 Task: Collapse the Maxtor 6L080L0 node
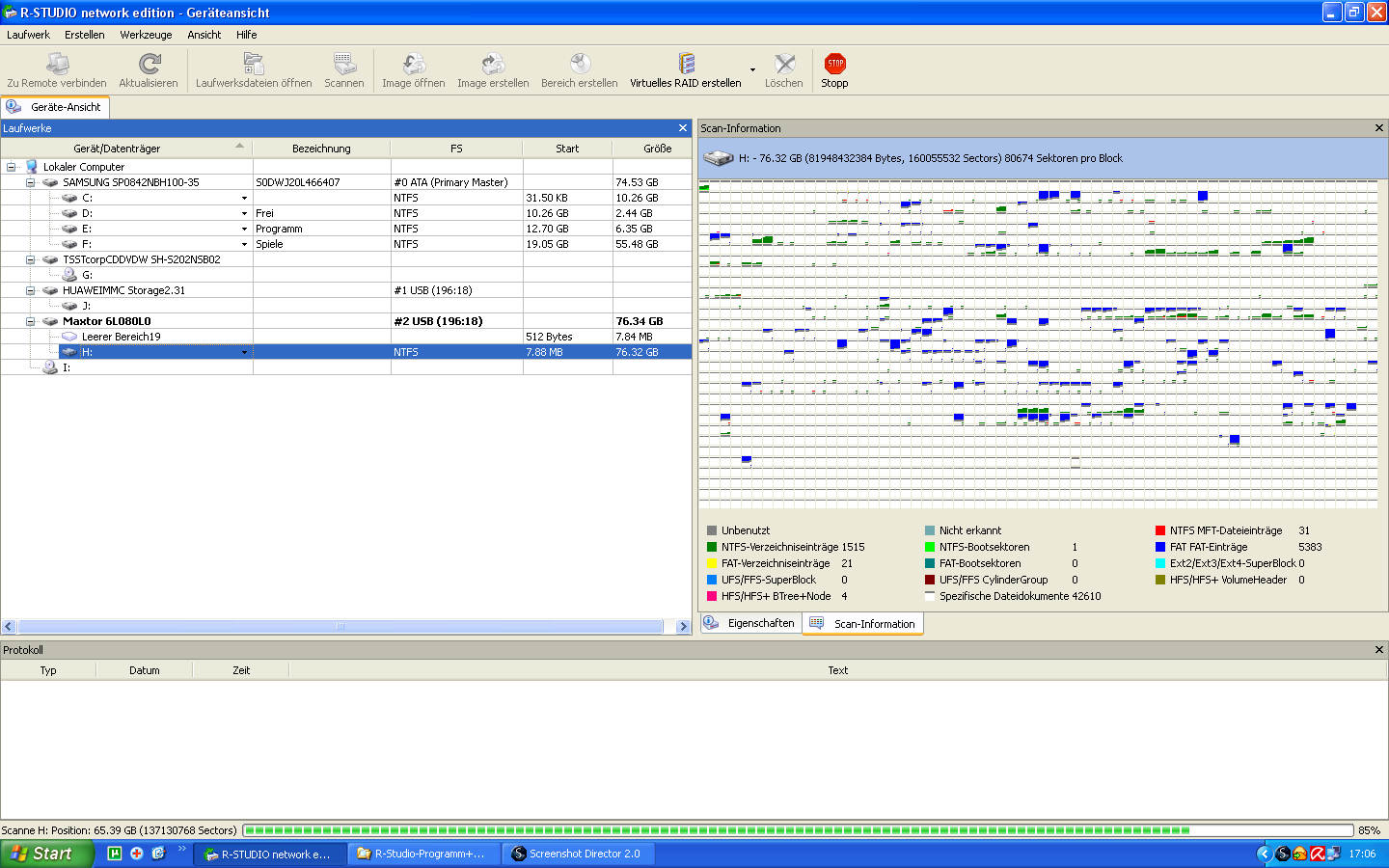coord(30,321)
